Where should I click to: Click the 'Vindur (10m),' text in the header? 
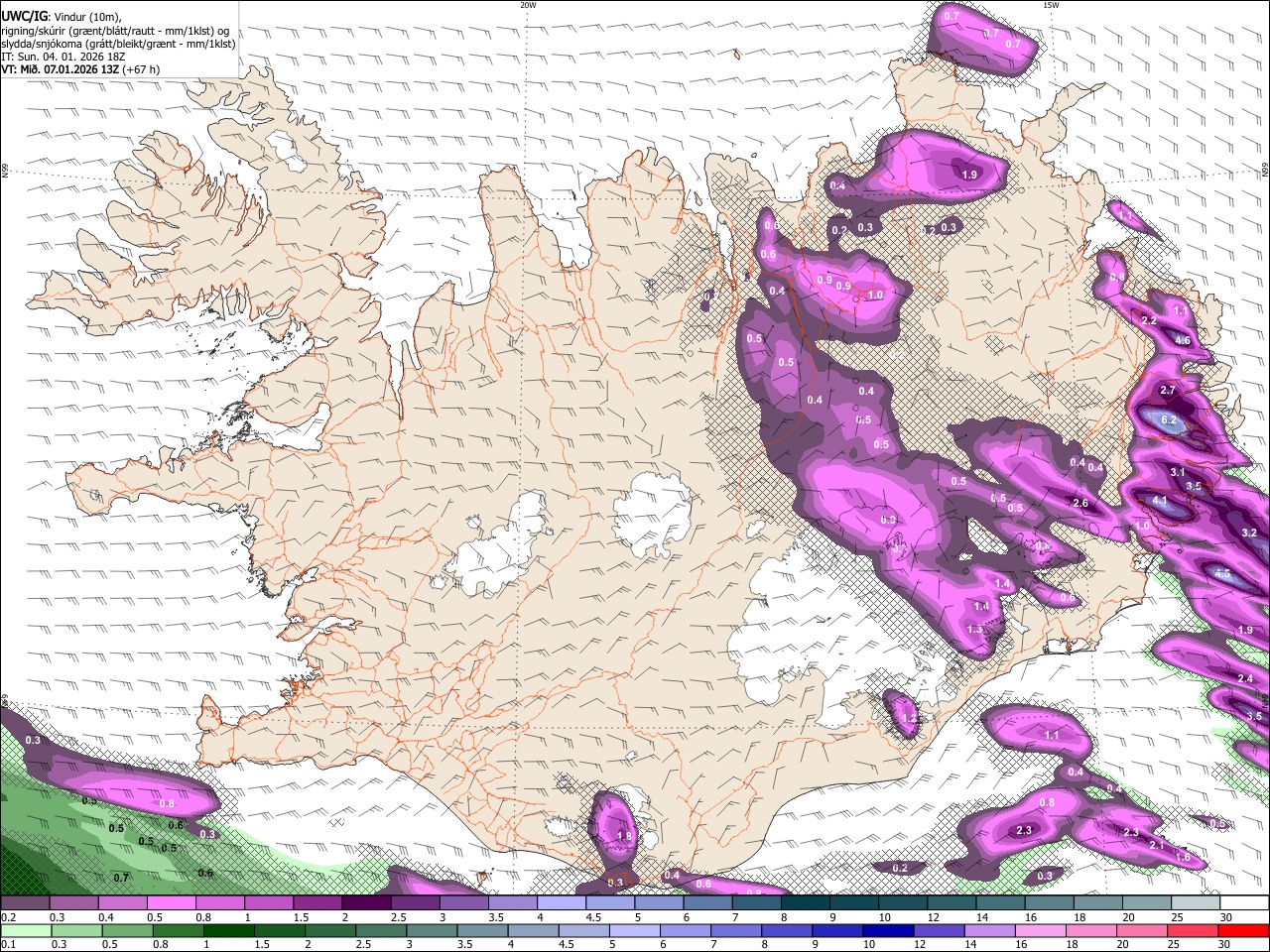click(86, 17)
